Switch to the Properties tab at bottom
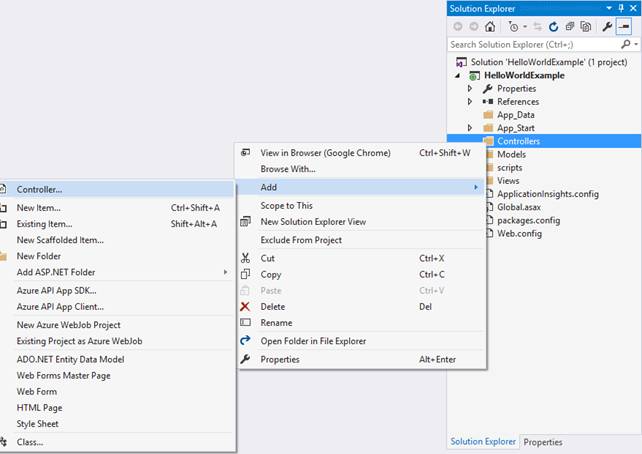 coord(543,442)
